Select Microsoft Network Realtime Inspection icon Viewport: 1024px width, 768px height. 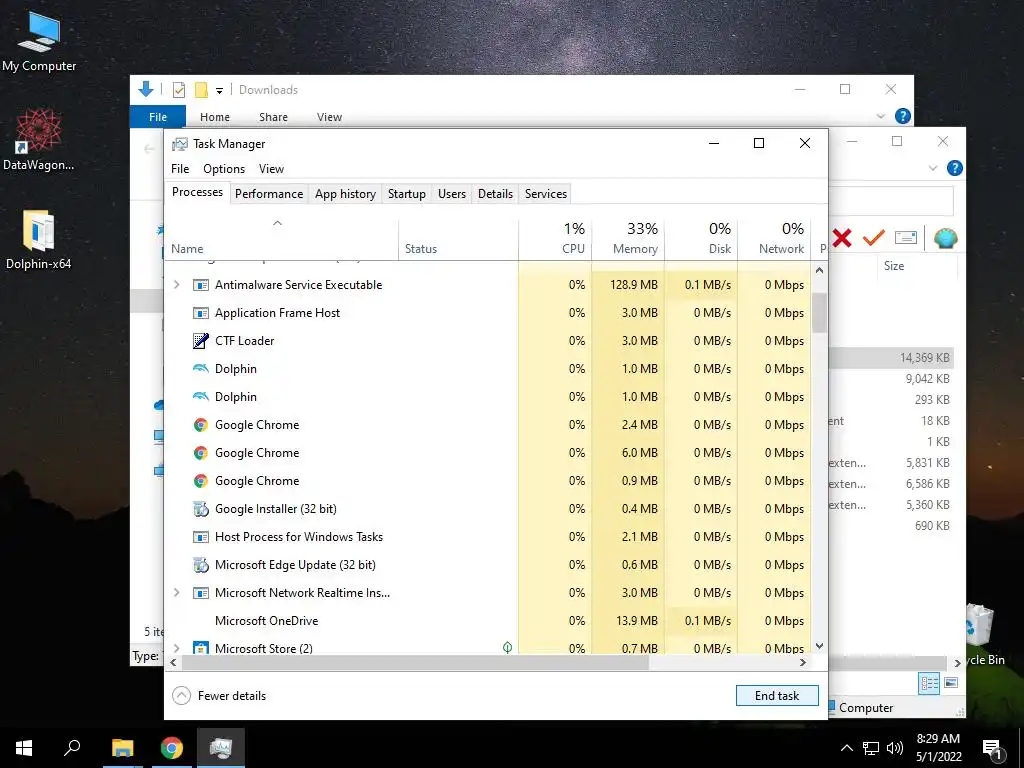tap(200, 593)
